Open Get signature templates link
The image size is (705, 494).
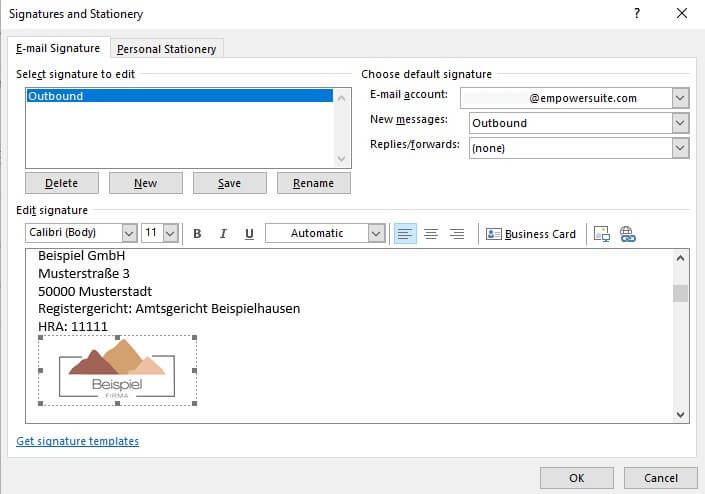[x=77, y=441]
